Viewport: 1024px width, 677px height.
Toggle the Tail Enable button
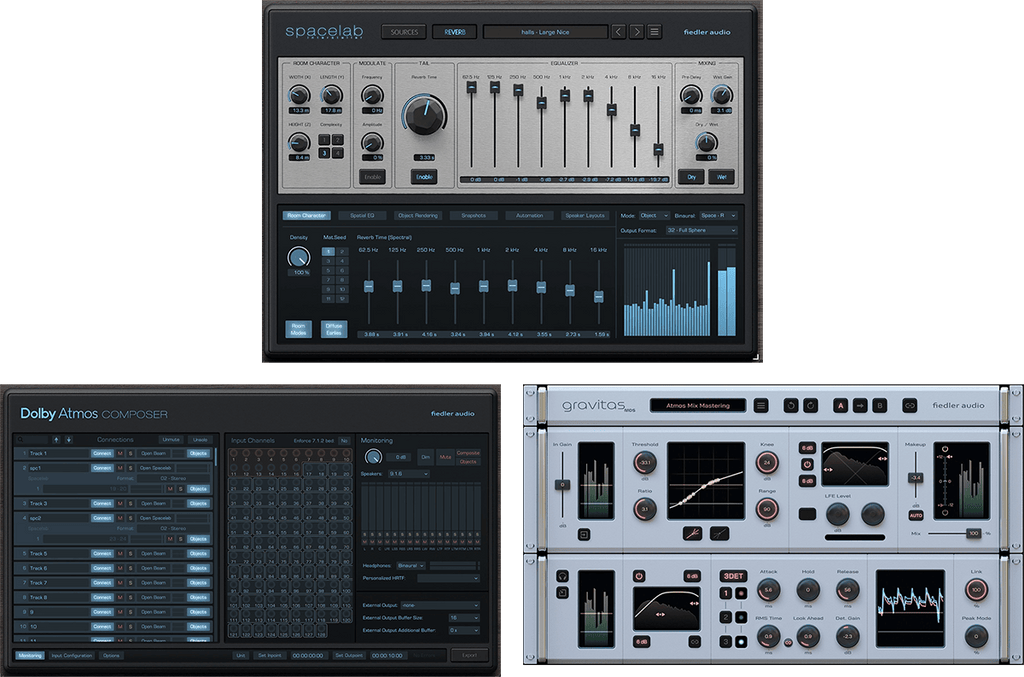[x=424, y=177]
